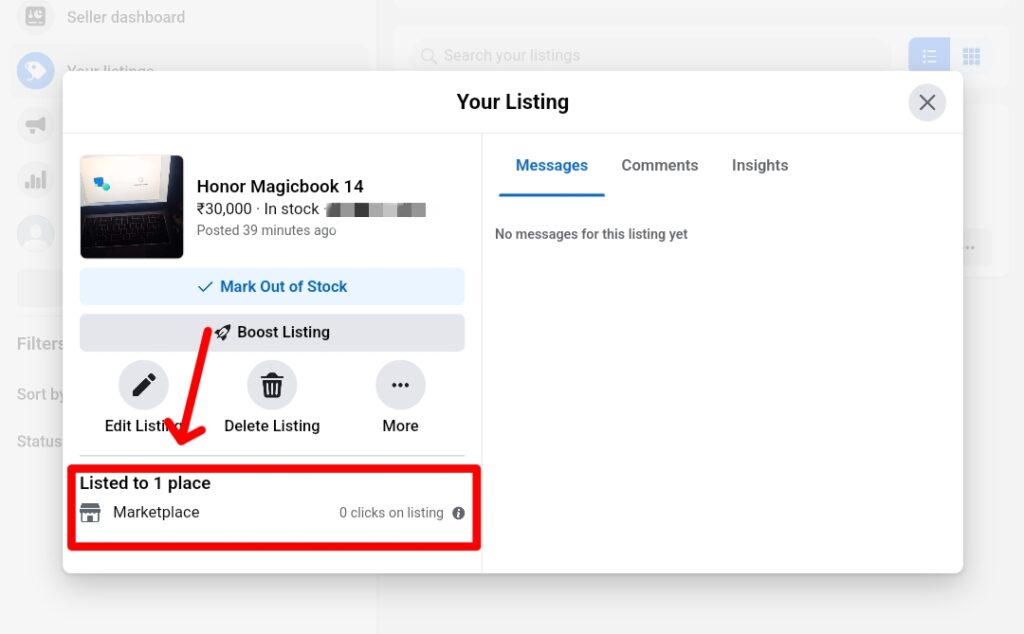
Task: Click the Honor Magicbook 14 photo thumbnail
Action: tap(132, 207)
